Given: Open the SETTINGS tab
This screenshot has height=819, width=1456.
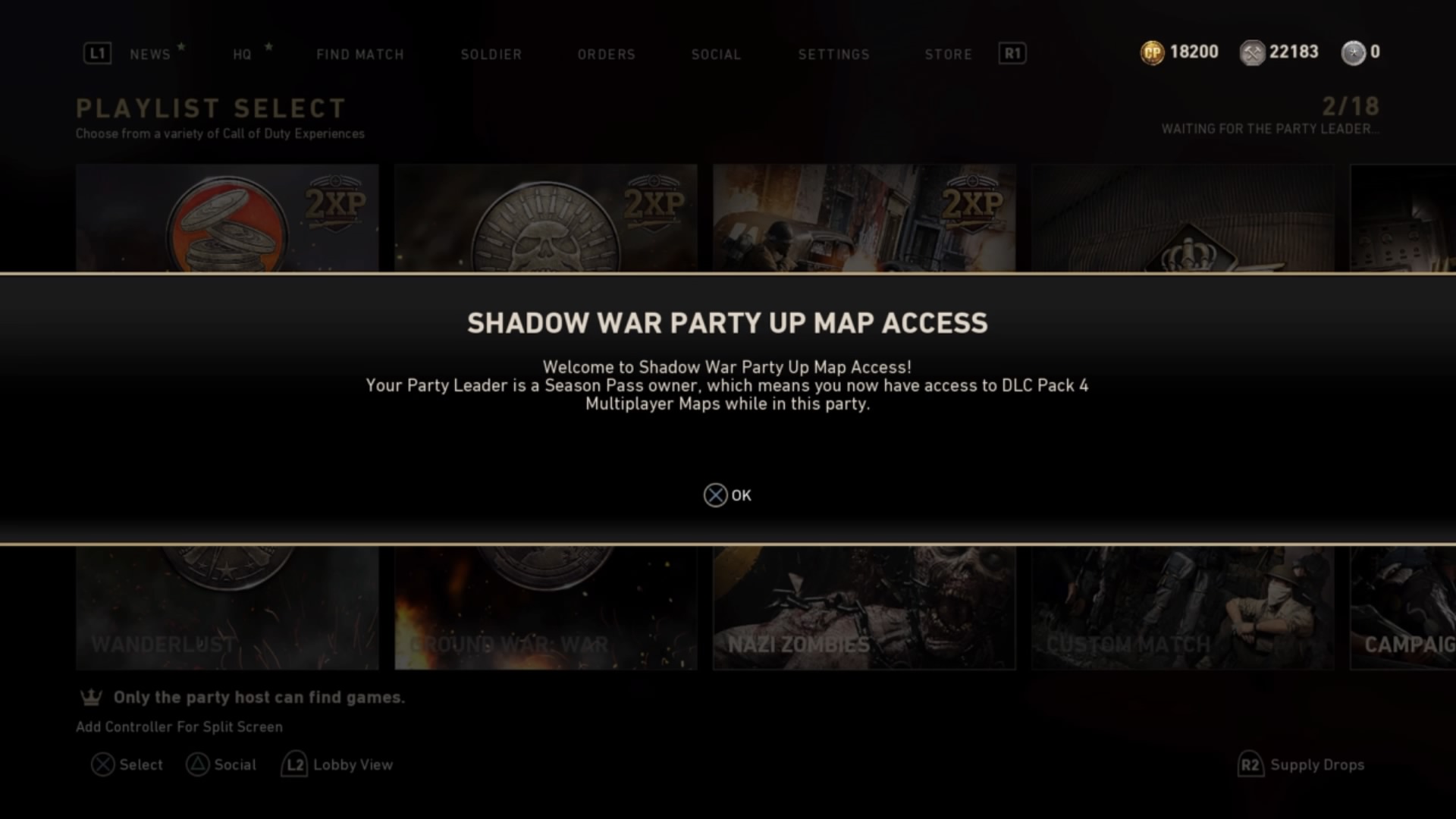Looking at the screenshot, I should click(x=833, y=55).
